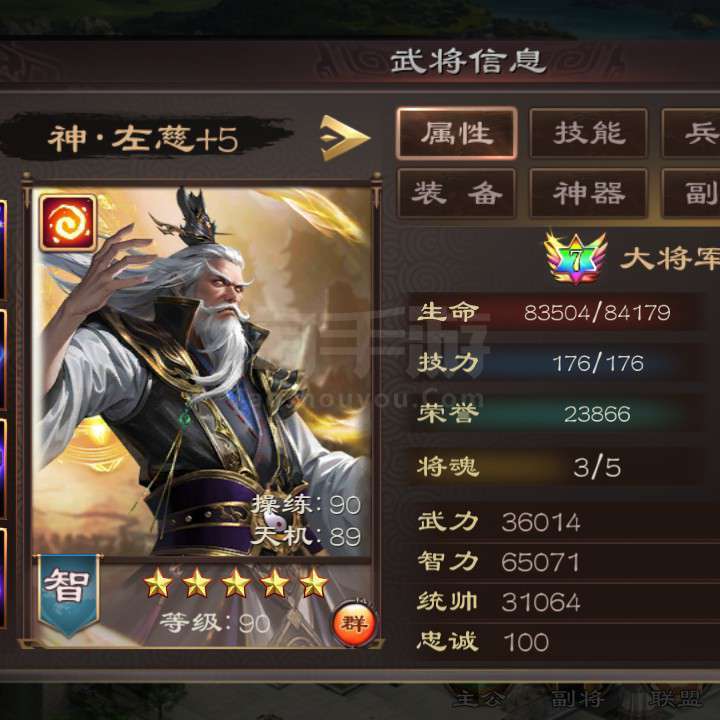Open the 神器 artifact tab
Image resolution: width=720 pixels, height=720 pixels.
coord(589,193)
